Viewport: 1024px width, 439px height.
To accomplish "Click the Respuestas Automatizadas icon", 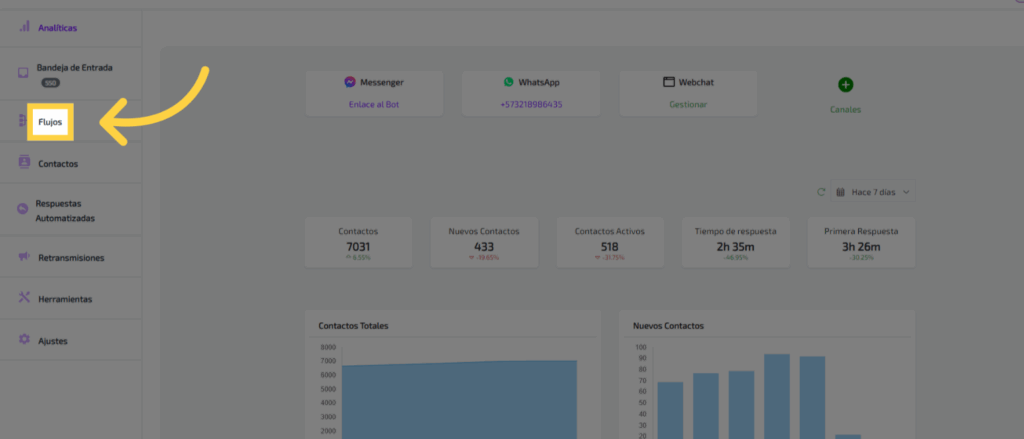I will tap(24, 208).
